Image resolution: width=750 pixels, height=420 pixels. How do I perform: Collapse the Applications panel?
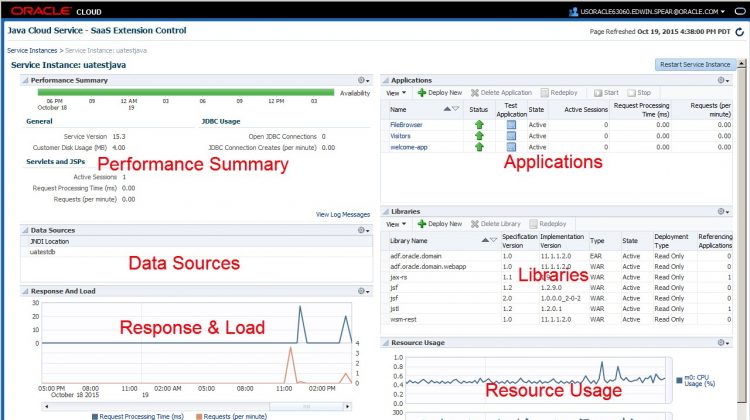click(385, 80)
